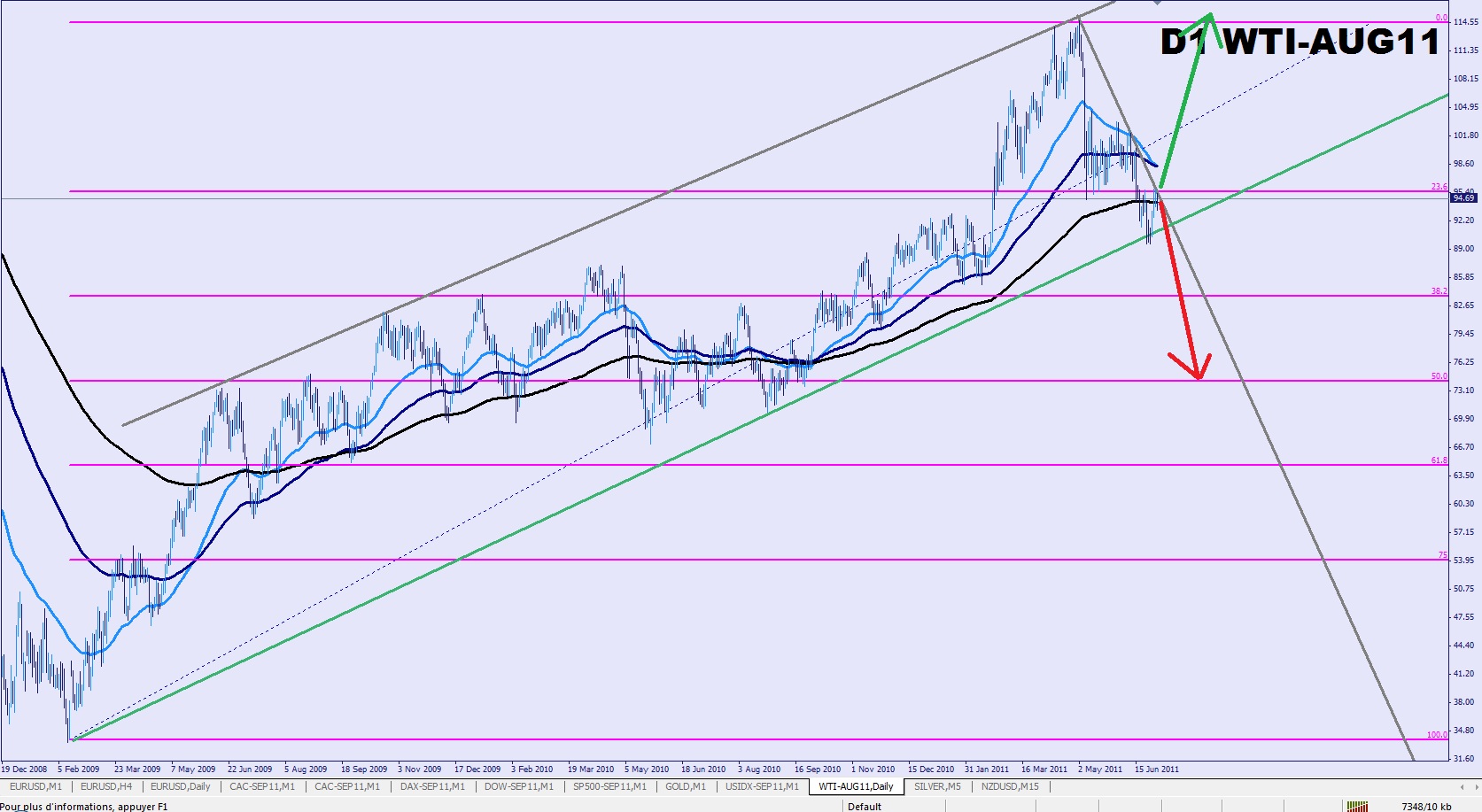The width and height of the screenshot is (1482, 812).
Task: Click the '3 Aug 2010' date label
Action: click(x=759, y=769)
